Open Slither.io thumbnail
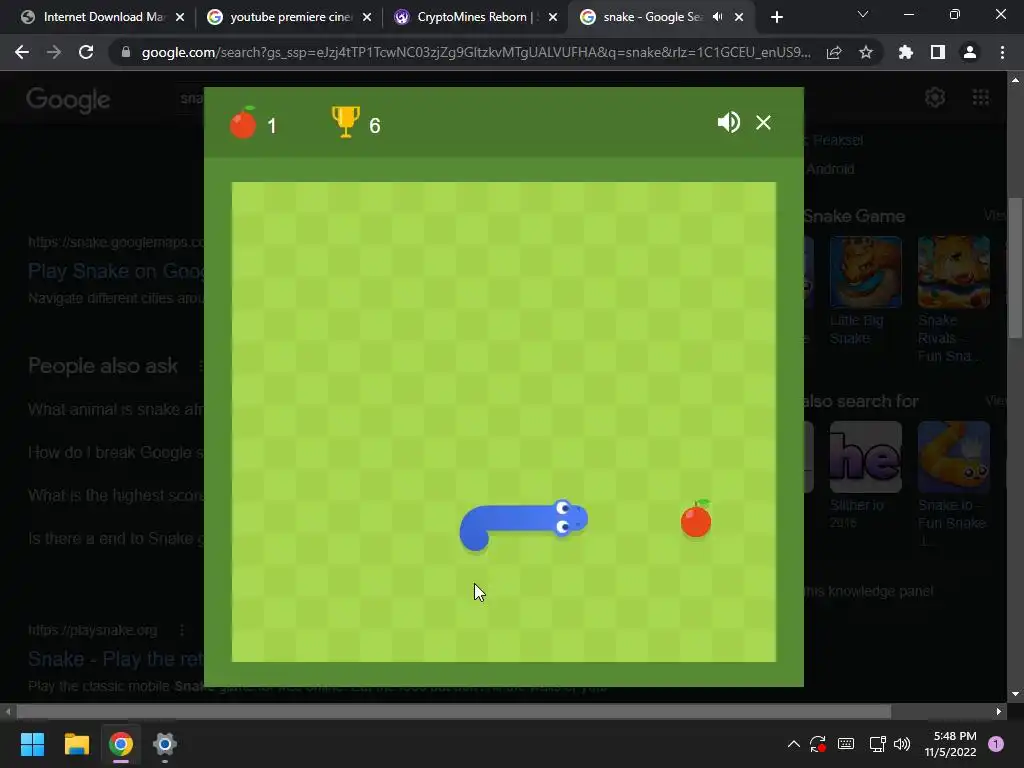Viewport: 1024px width, 768px height. pyautogui.click(x=865, y=456)
